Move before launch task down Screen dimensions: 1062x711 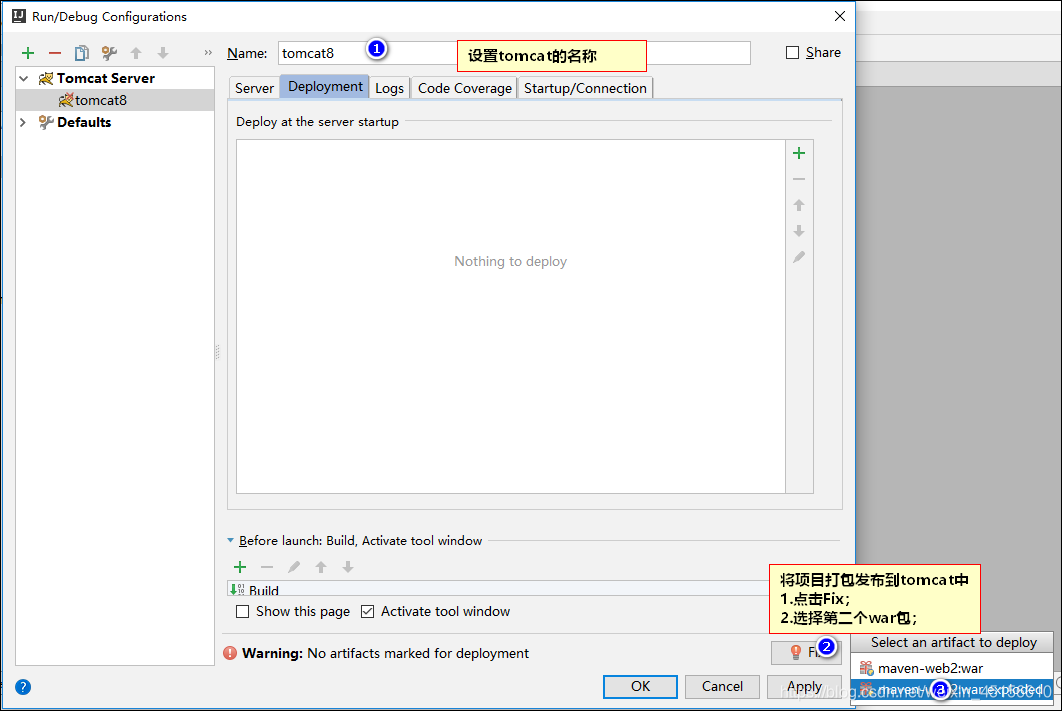[347, 567]
